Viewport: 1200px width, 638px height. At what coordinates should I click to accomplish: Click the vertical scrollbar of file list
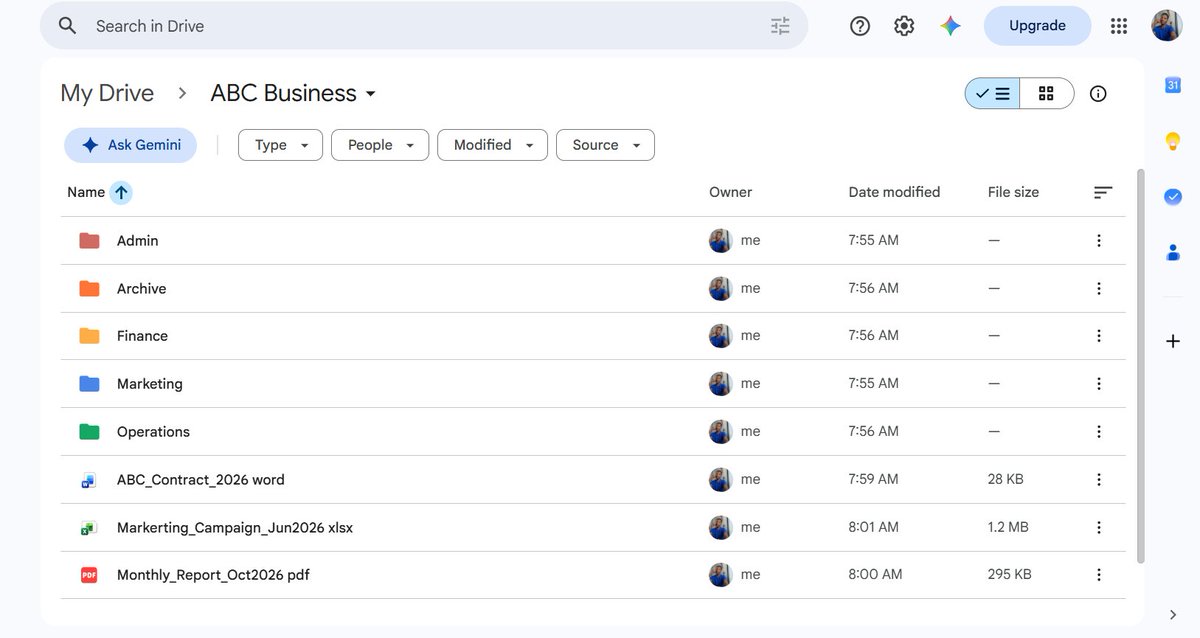[x=1141, y=366]
